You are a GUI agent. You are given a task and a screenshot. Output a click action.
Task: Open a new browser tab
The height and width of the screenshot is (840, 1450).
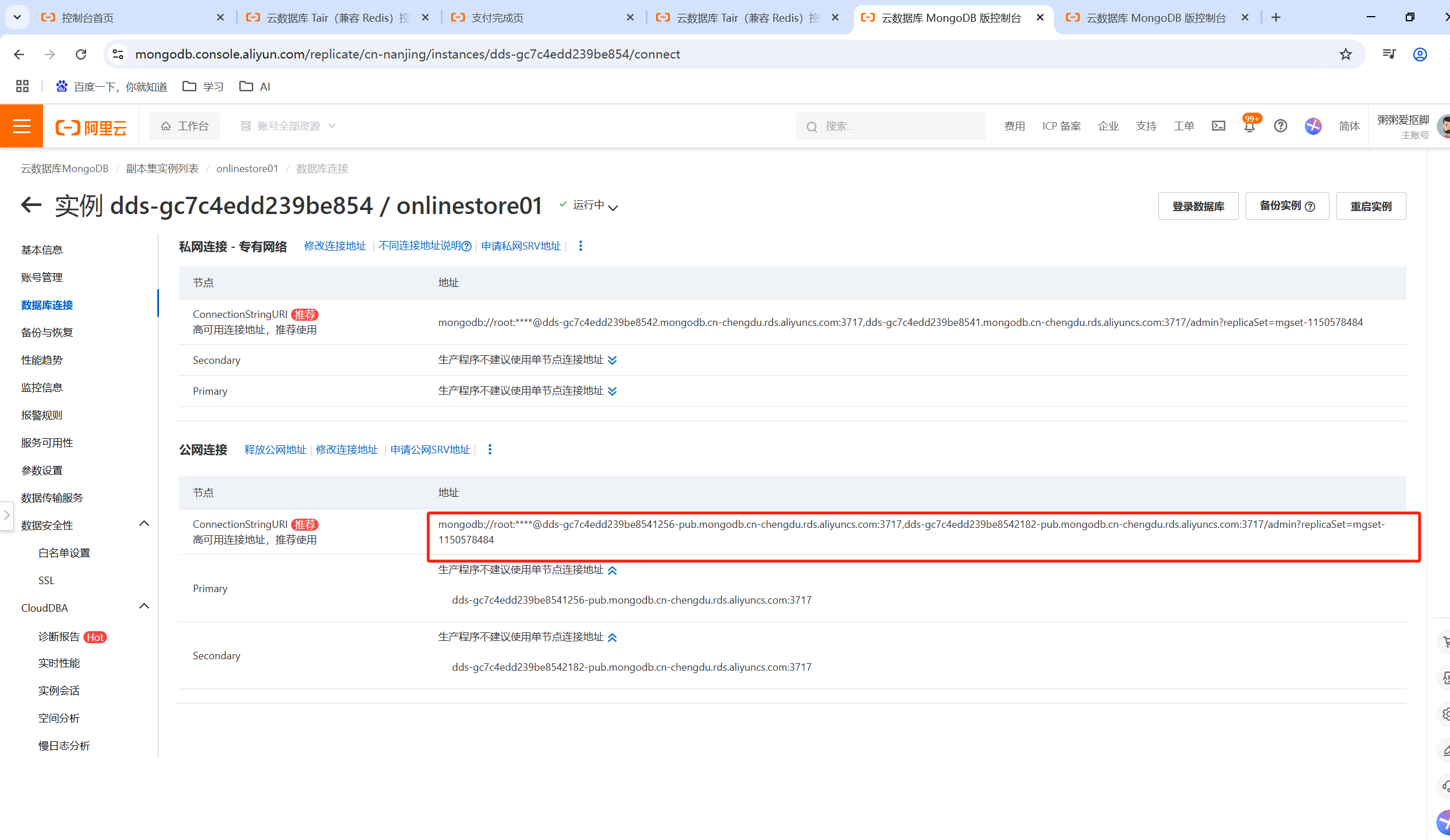1275,17
